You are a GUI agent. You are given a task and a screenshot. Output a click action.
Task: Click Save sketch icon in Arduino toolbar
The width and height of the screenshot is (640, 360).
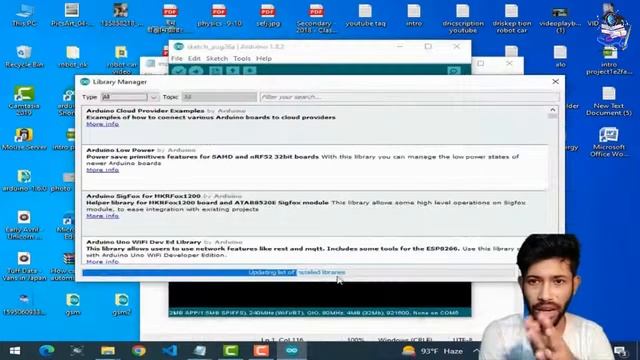[249, 71]
